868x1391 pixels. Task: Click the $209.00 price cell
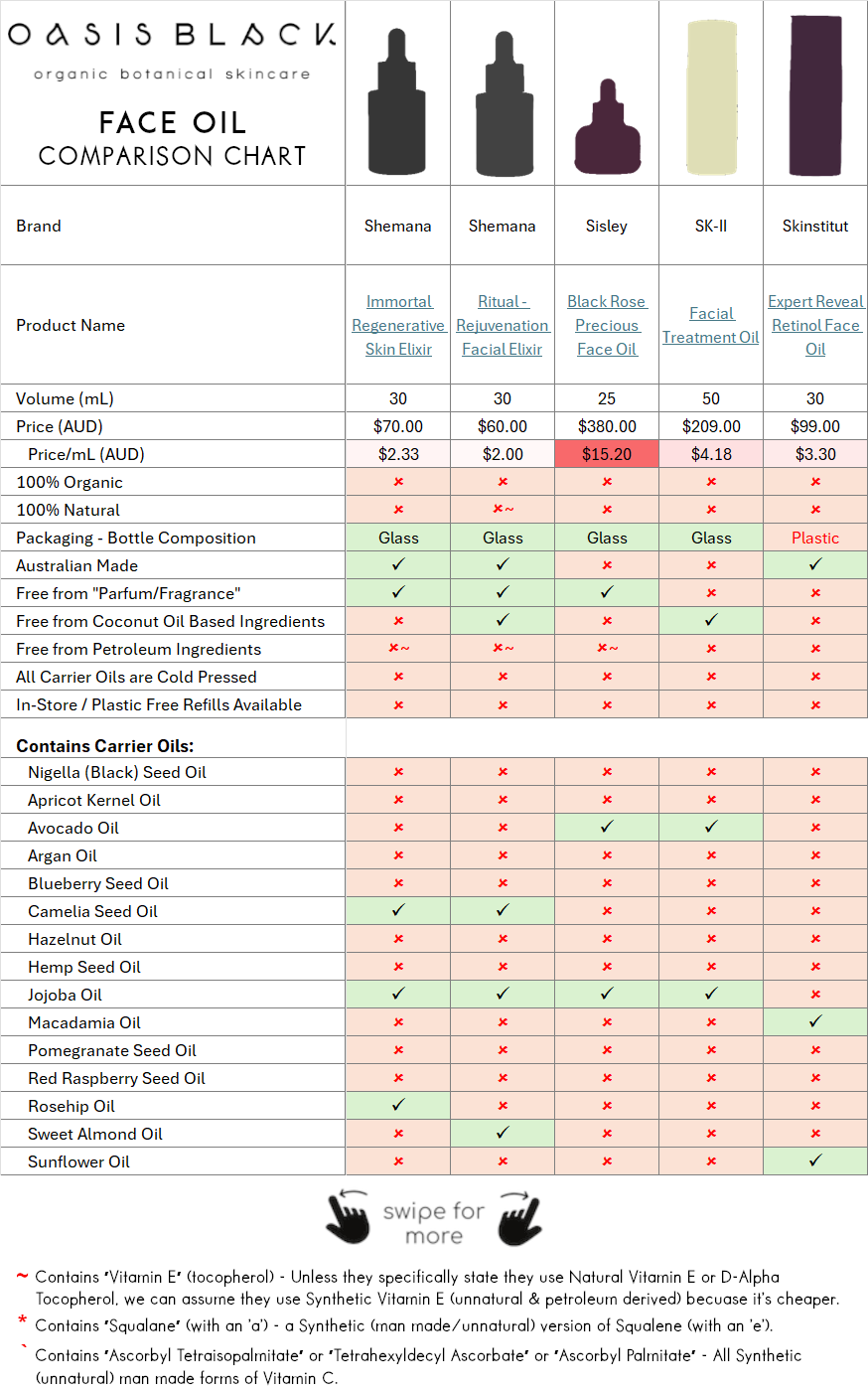tap(711, 426)
